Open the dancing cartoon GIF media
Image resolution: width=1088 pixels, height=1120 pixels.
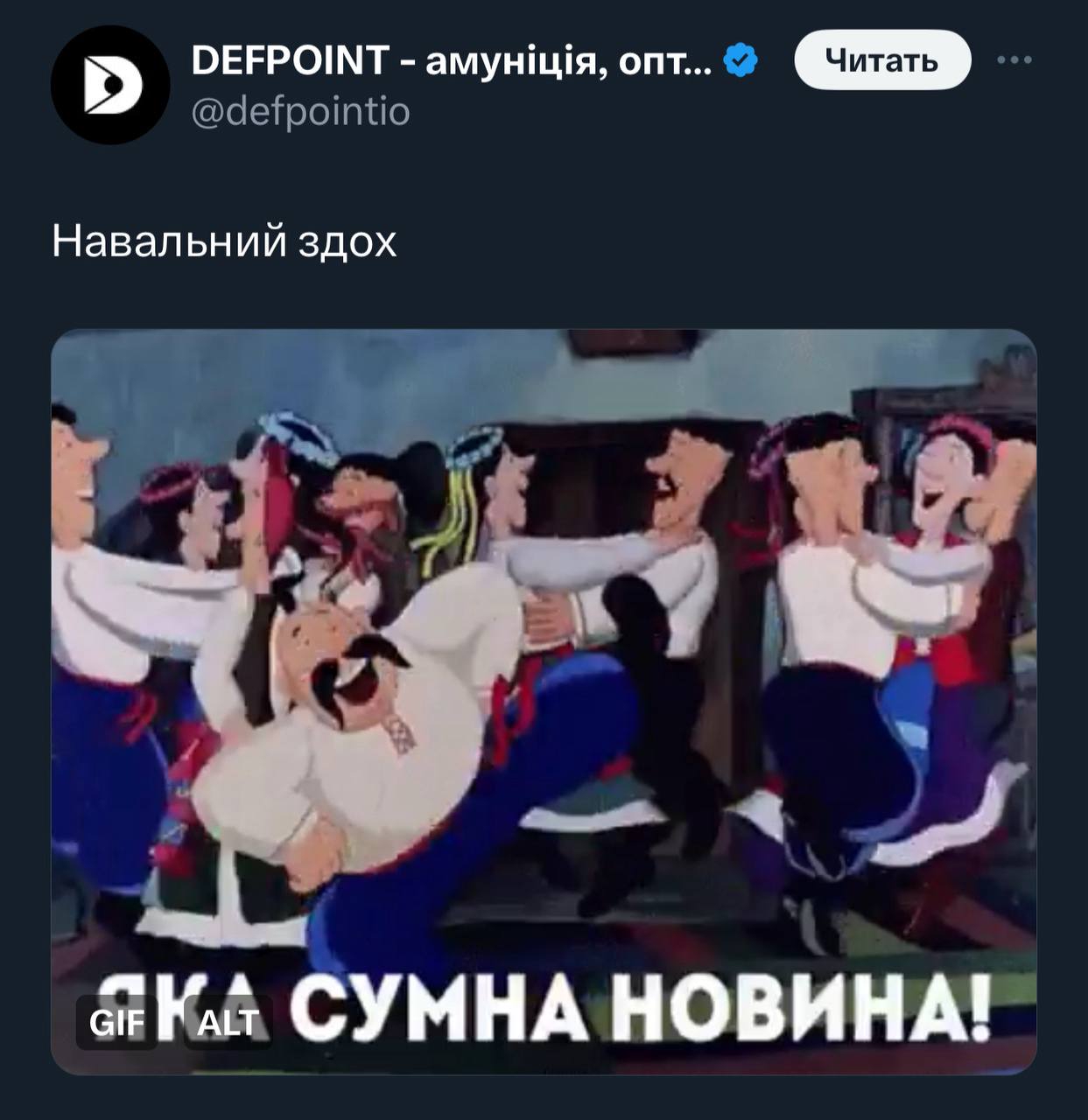coord(544,702)
